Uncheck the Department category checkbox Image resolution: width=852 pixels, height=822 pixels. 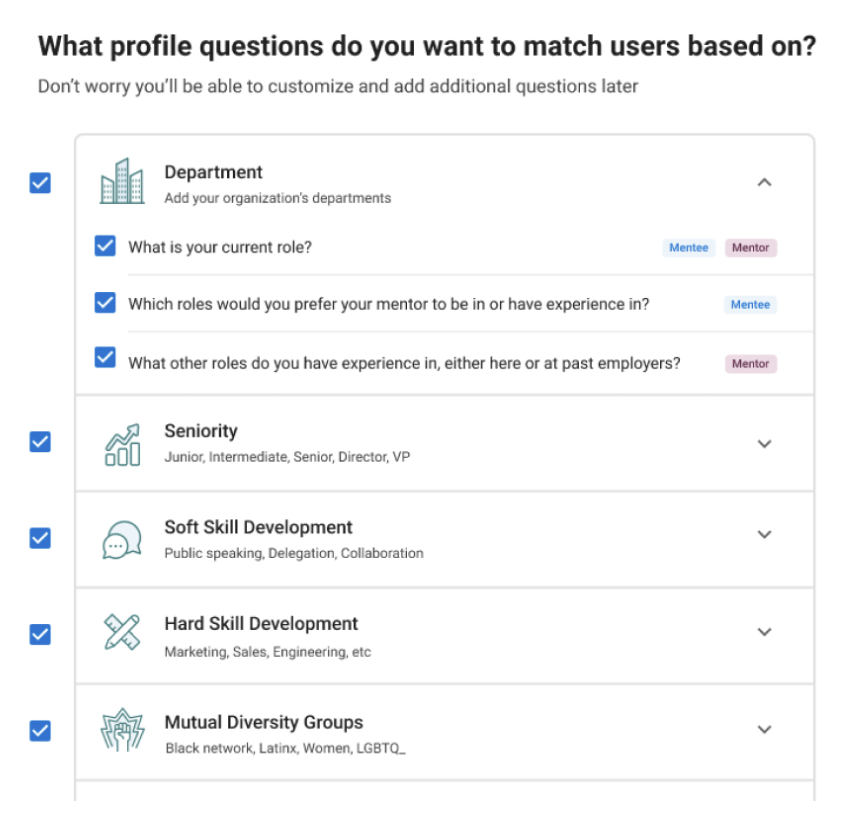[40, 183]
